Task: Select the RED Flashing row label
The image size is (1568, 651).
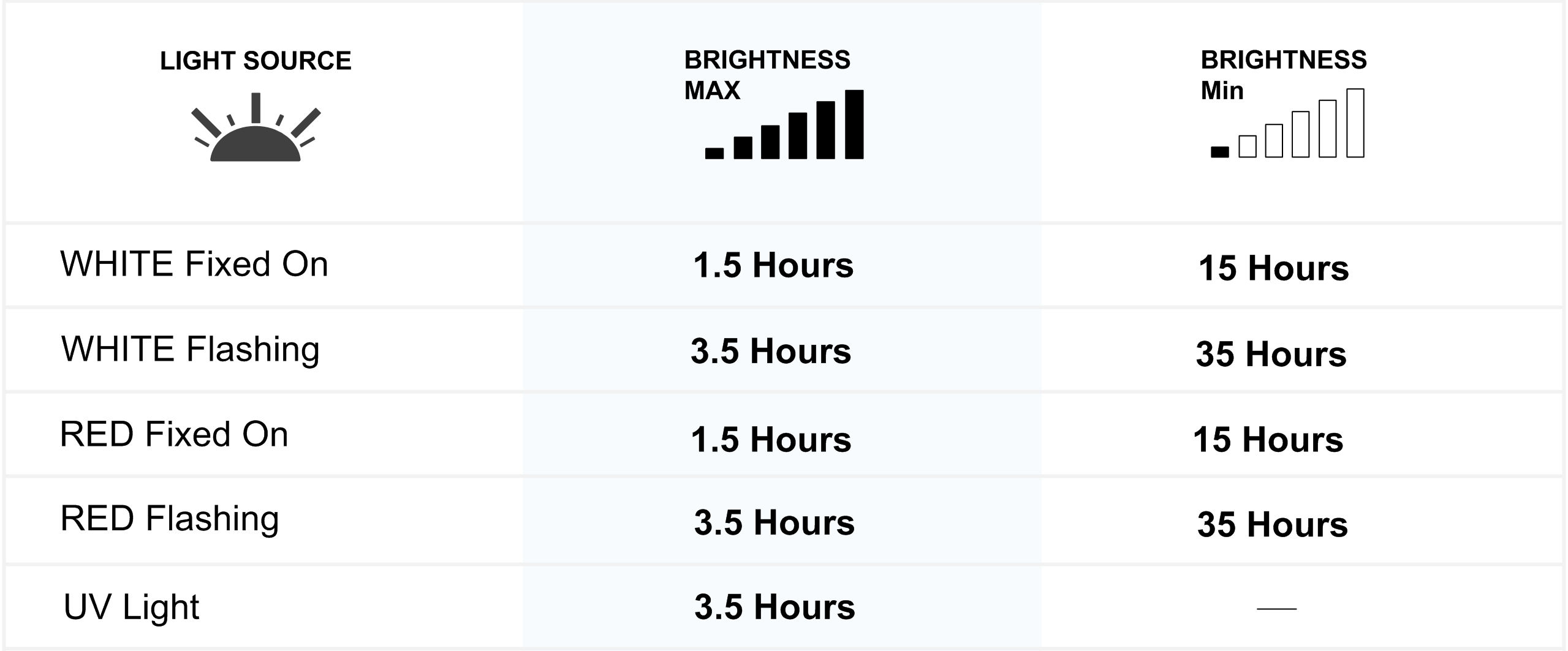Action: click(170, 519)
